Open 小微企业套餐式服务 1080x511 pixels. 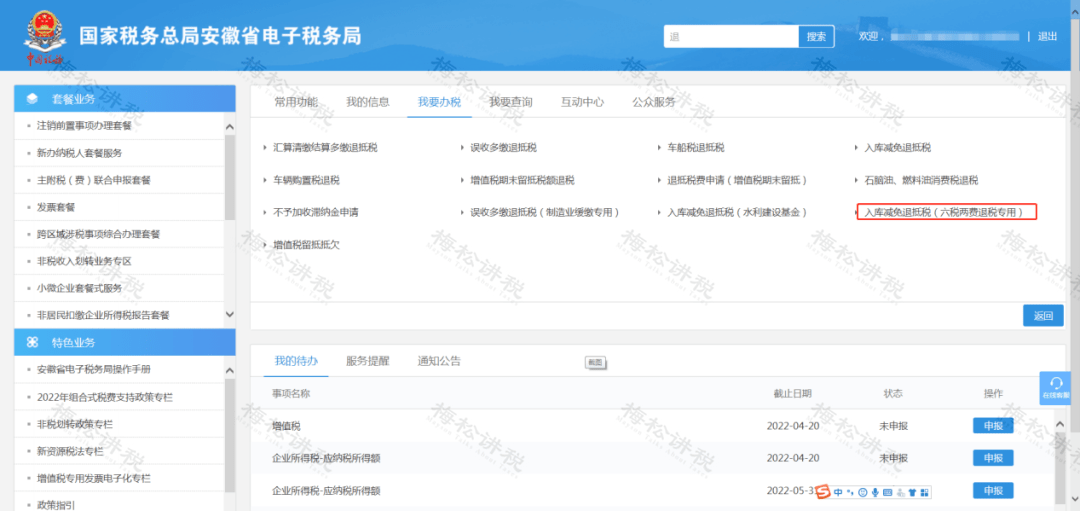(79, 288)
